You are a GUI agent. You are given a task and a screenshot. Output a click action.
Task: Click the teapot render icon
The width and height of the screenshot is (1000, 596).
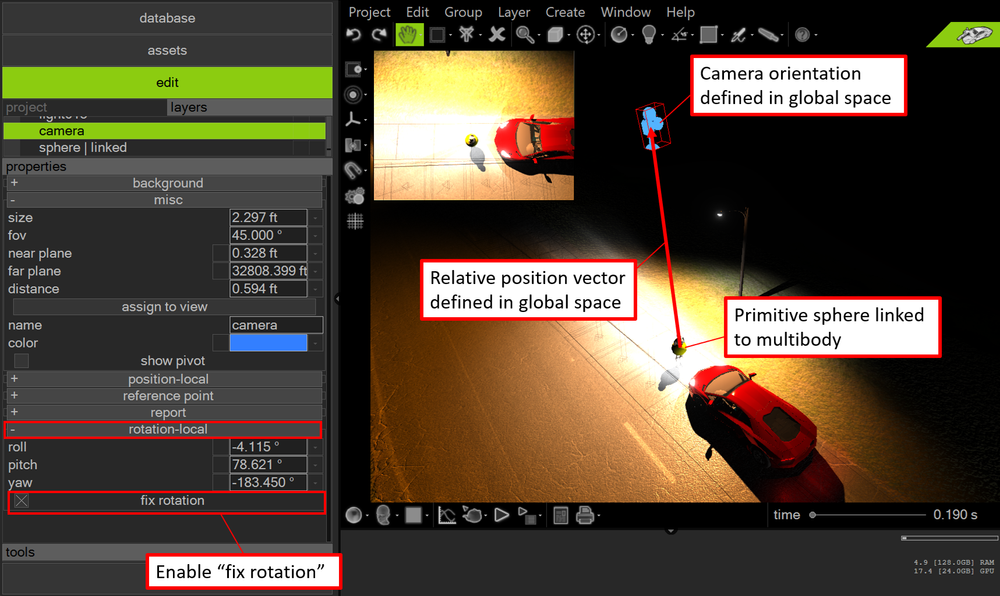coord(472,514)
